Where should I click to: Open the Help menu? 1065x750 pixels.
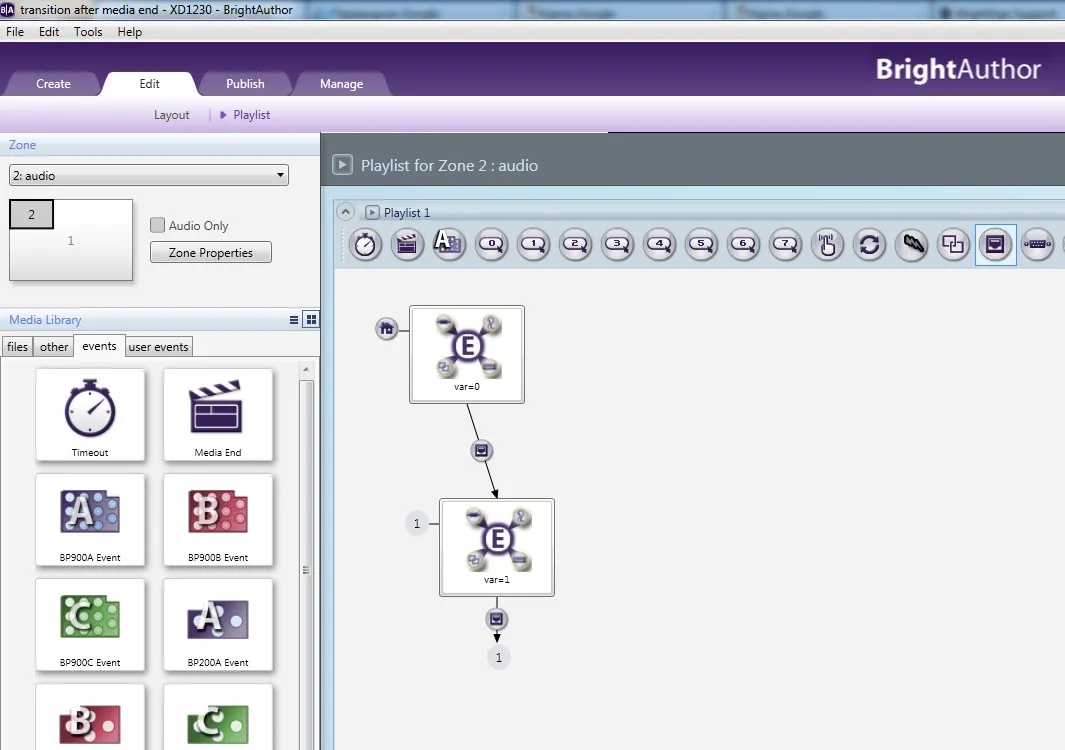pyautogui.click(x=130, y=32)
